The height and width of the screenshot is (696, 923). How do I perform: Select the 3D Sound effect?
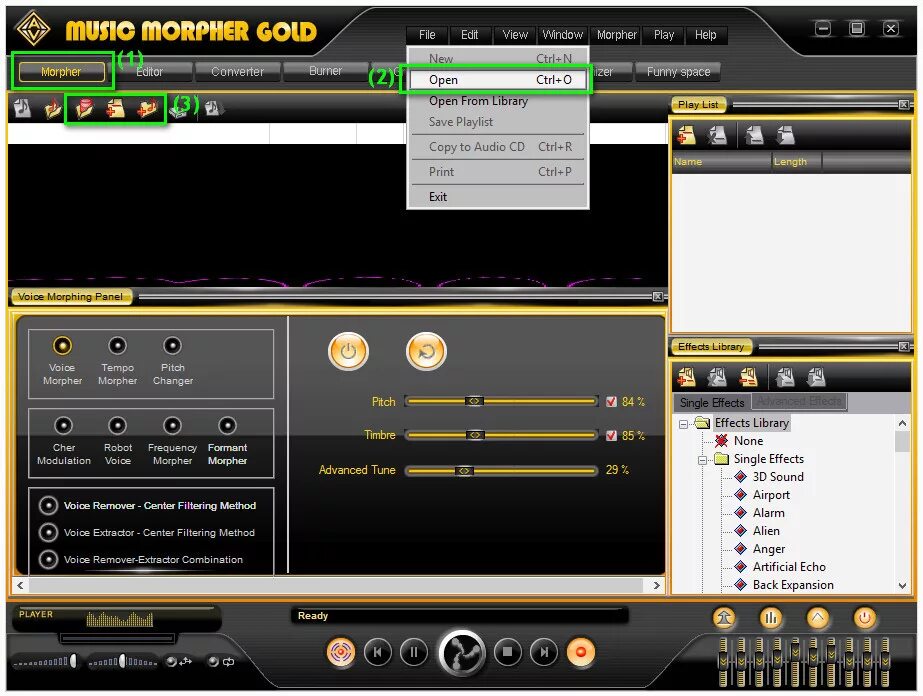778,477
